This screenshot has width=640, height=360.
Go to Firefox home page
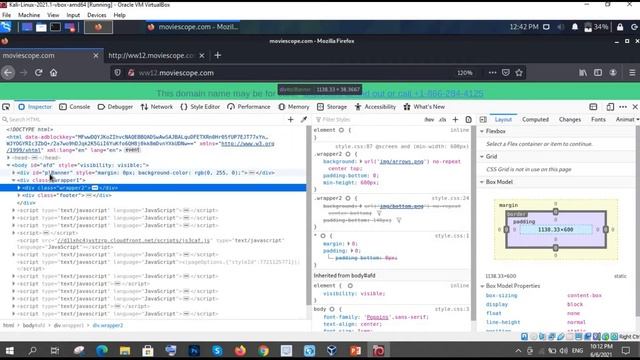tap(53, 73)
